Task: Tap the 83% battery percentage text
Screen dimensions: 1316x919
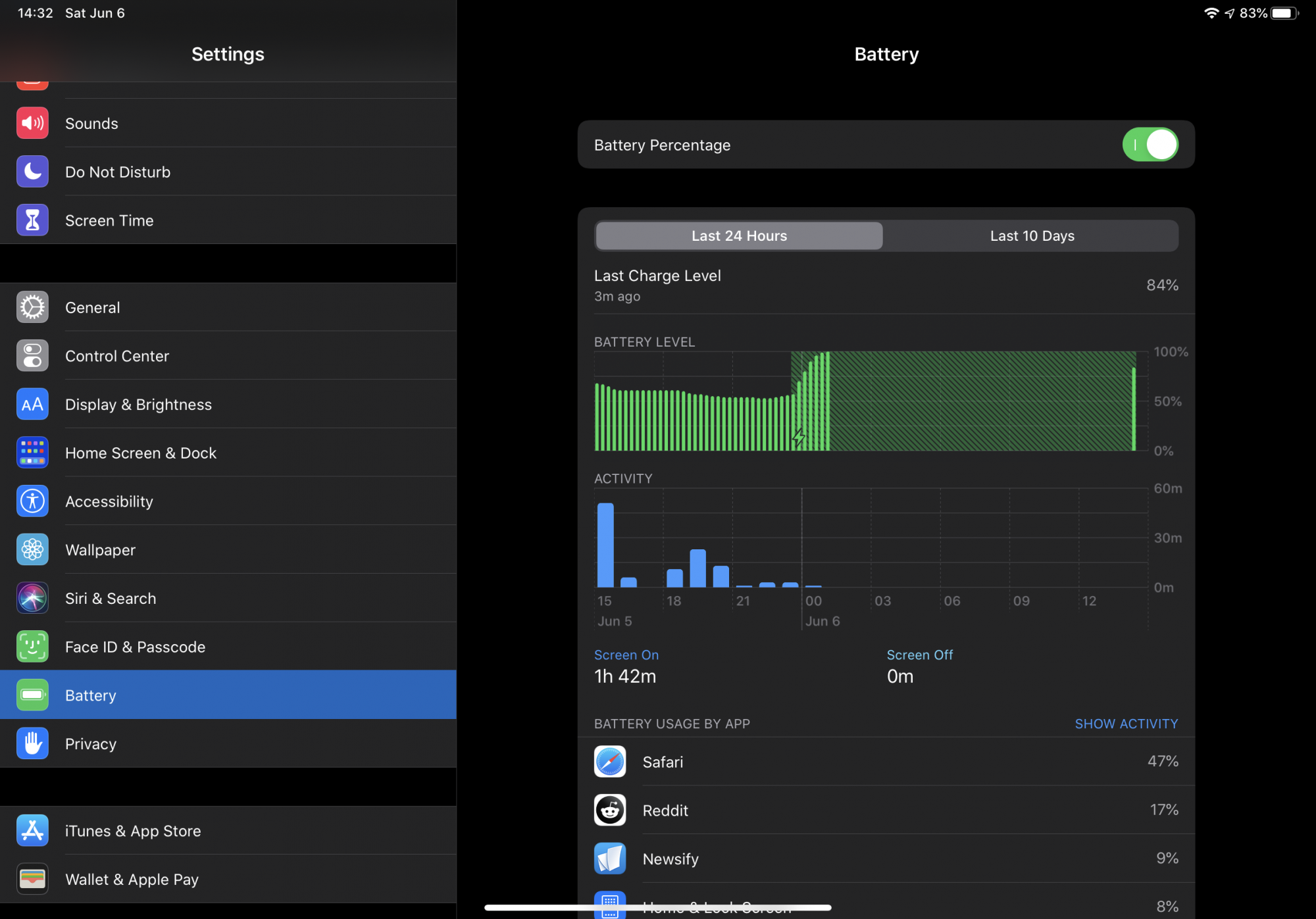Action: [1253, 13]
